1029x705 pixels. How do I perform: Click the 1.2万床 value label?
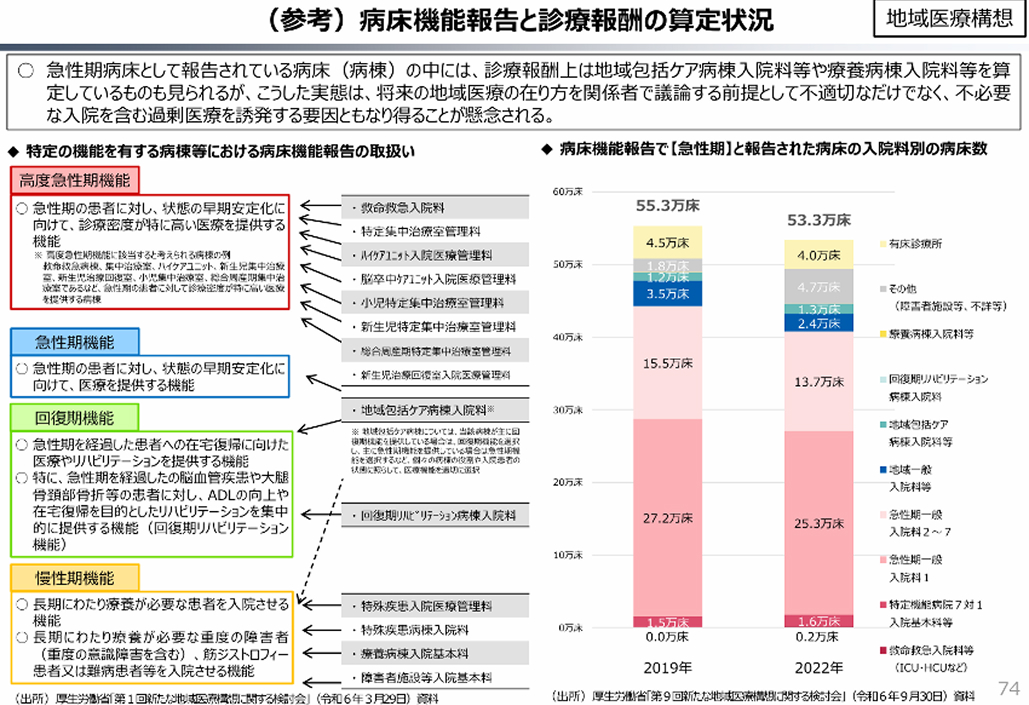click(667, 277)
